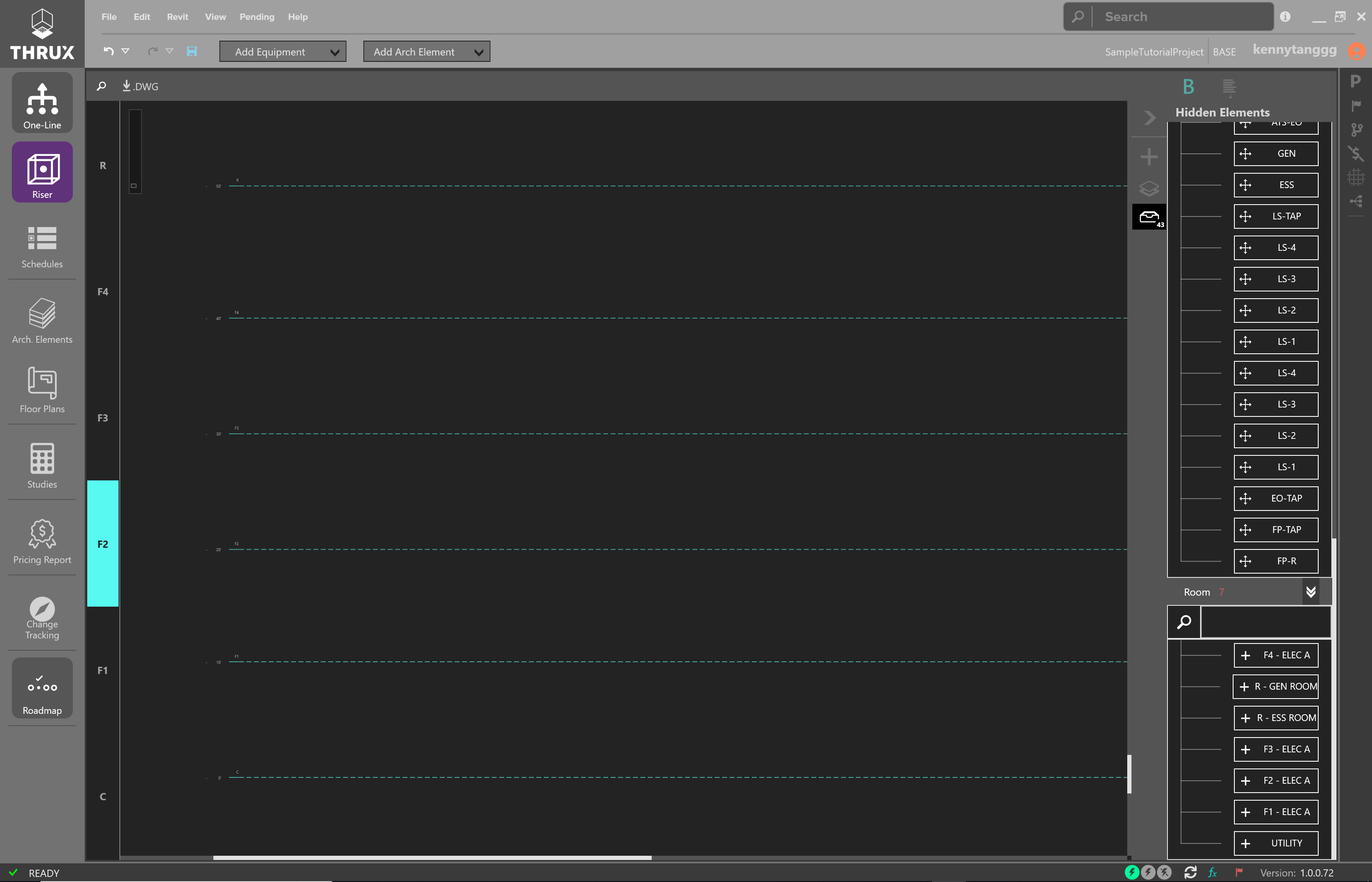
Task: Click the network tree icon in right sidebar
Action: 1355,201
